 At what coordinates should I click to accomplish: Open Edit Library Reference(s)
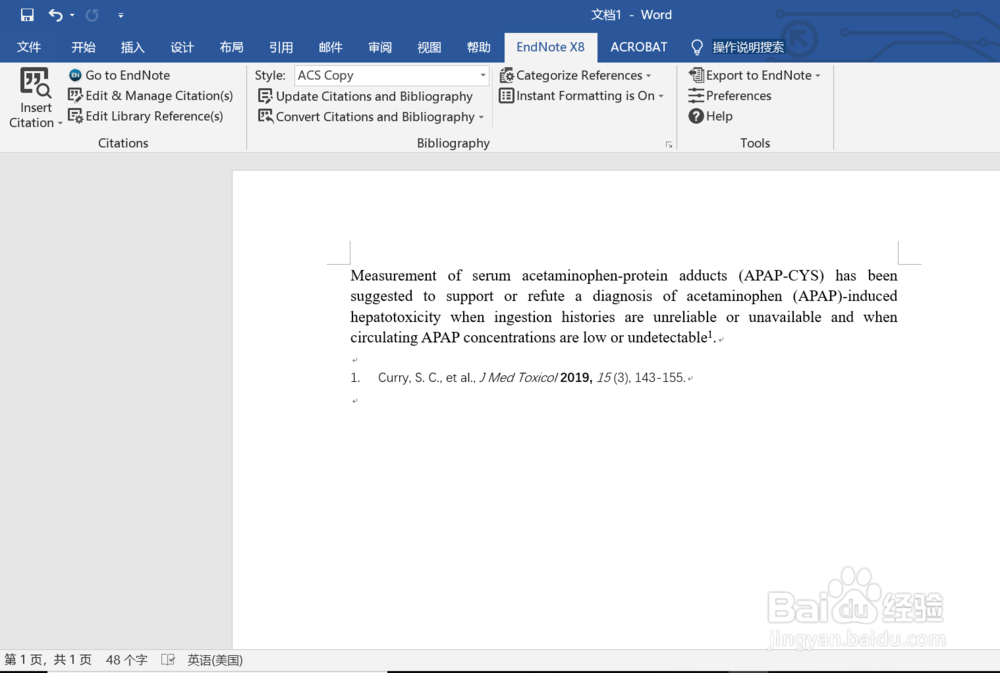(154, 116)
